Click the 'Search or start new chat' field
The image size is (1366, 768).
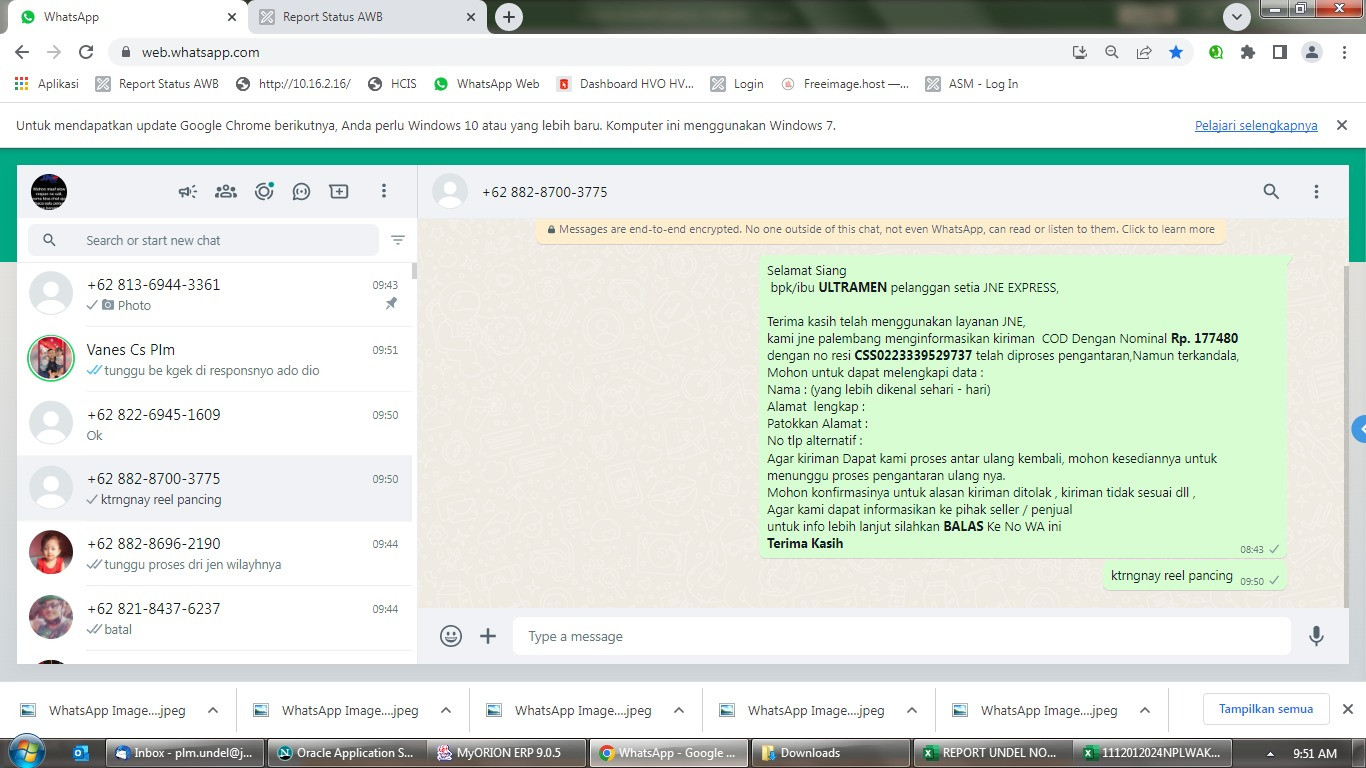click(204, 240)
